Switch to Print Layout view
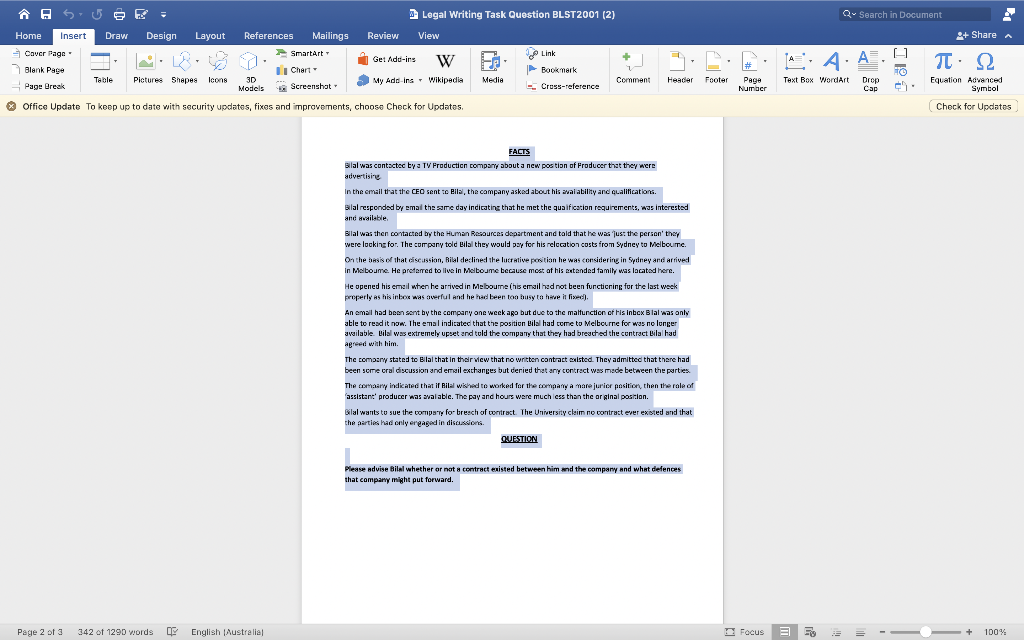Screen dimensions: 1024x640 784,632
